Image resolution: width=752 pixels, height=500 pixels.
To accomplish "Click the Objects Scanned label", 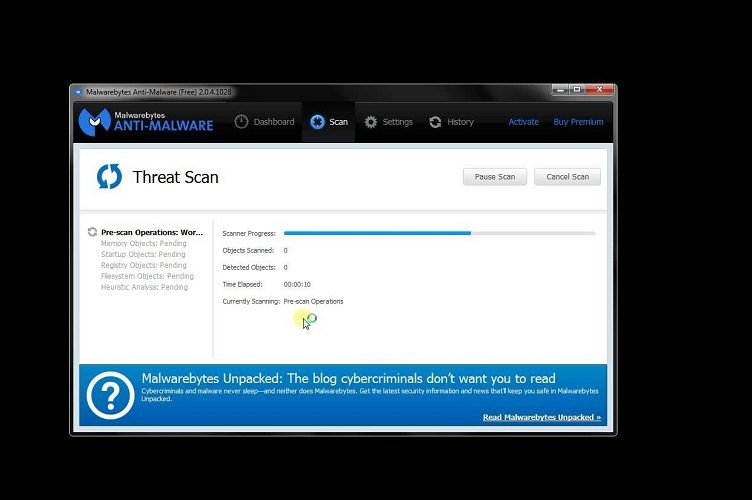I will [x=248, y=250].
